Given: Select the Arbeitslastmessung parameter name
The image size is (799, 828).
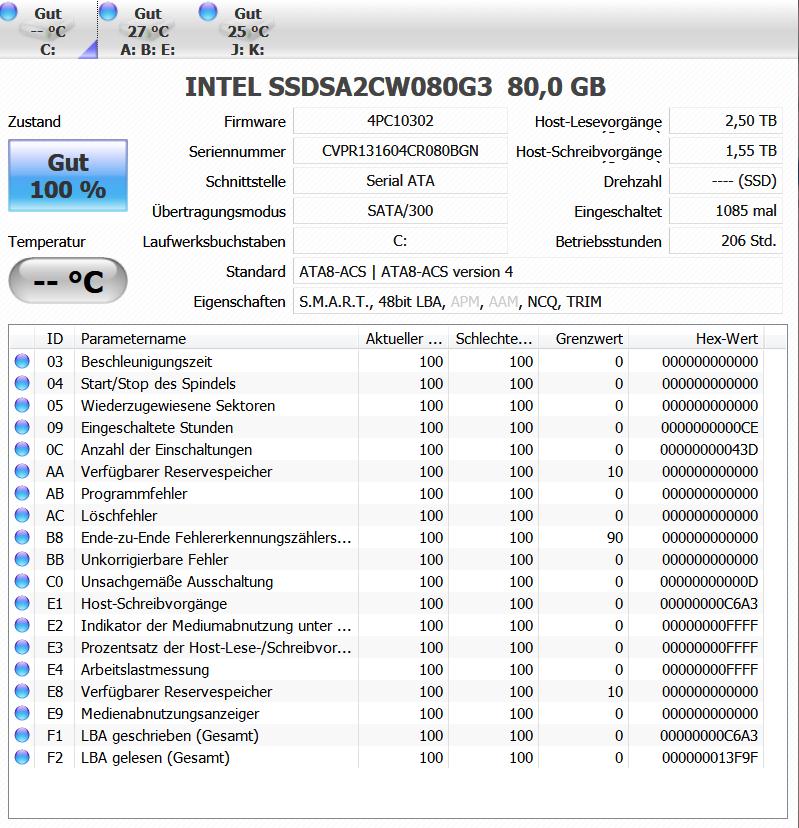Looking at the screenshot, I should tap(145, 670).
